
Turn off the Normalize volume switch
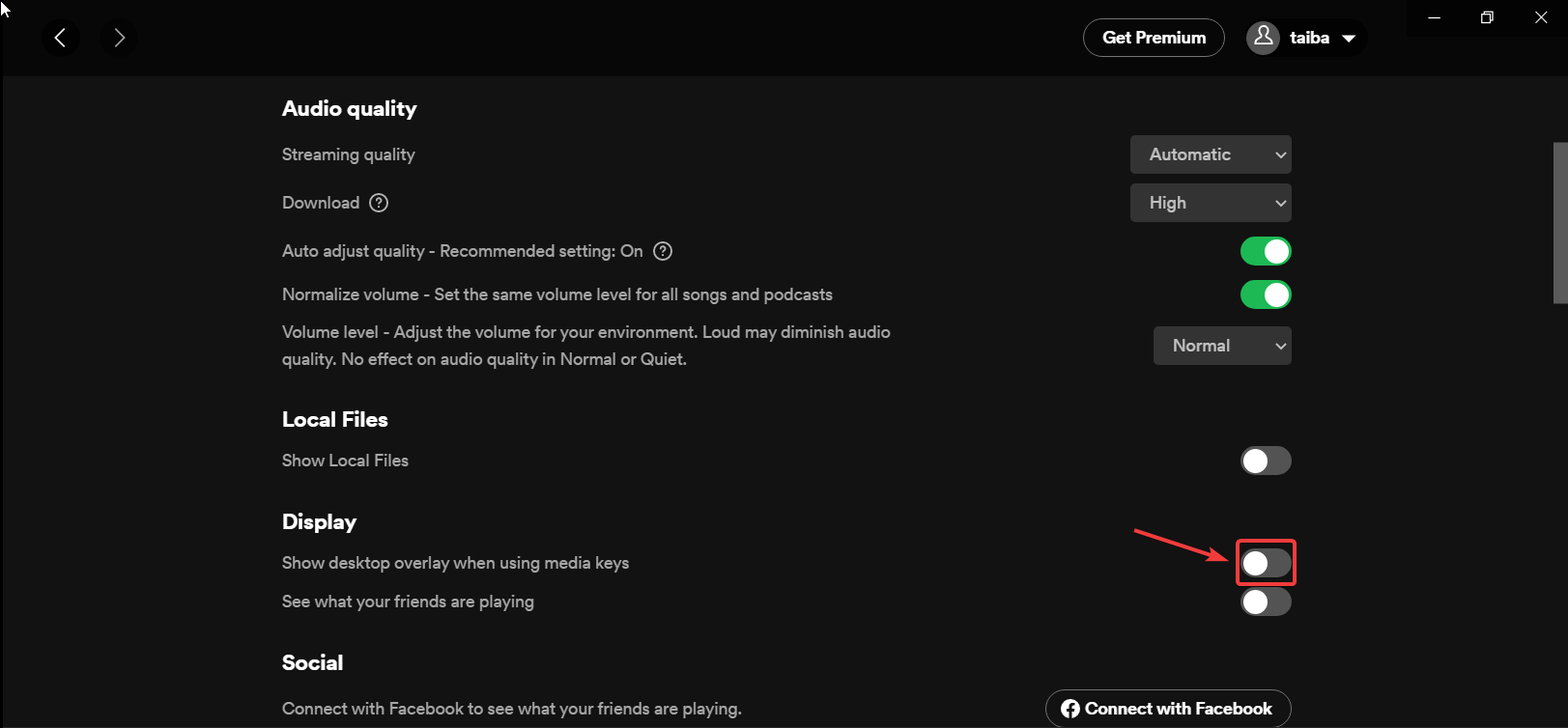[x=1266, y=294]
